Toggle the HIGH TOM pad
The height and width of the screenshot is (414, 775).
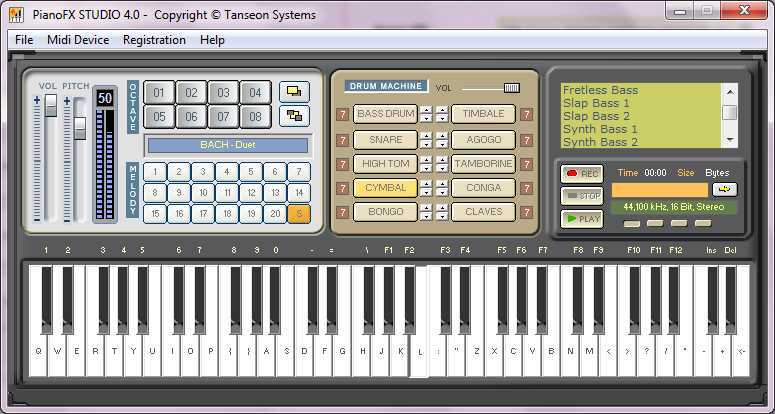pyautogui.click(x=386, y=164)
